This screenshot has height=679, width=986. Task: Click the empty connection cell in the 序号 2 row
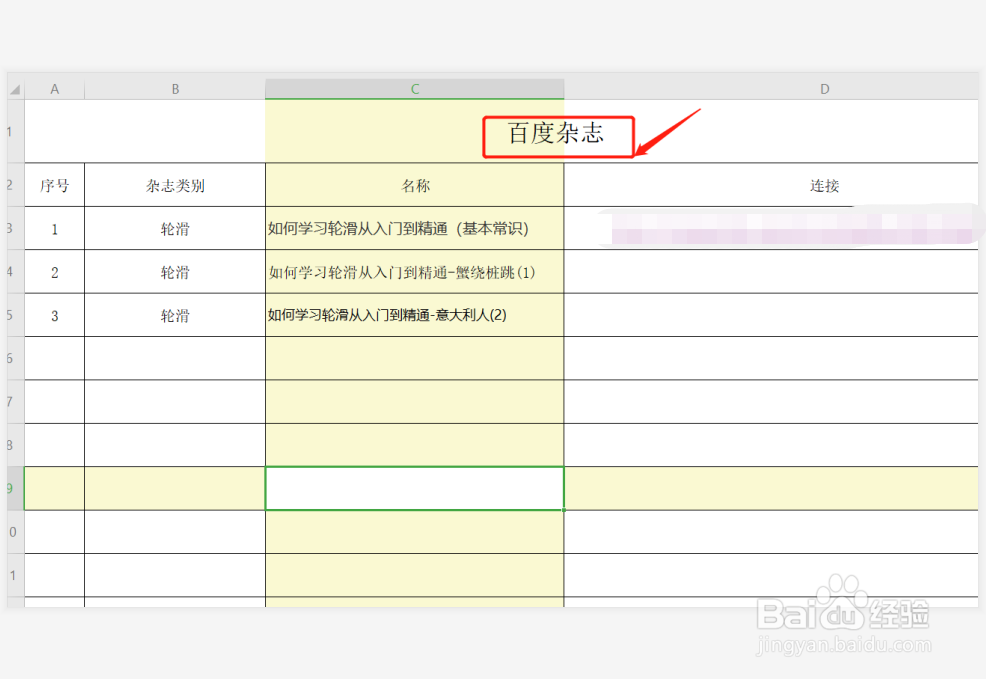(x=772, y=272)
